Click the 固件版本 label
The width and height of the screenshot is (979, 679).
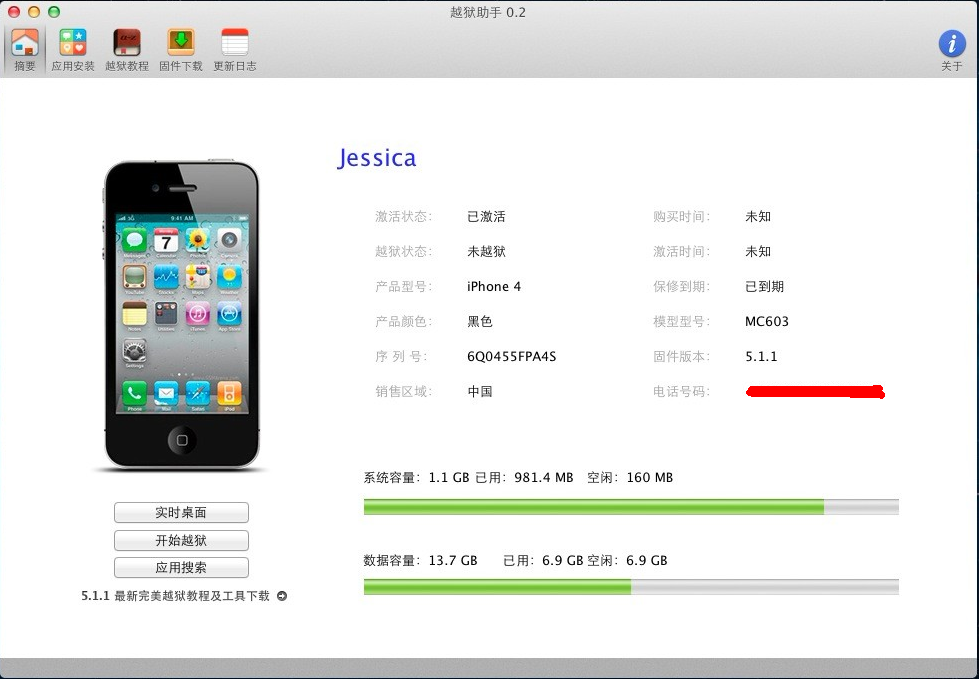(x=681, y=356)
